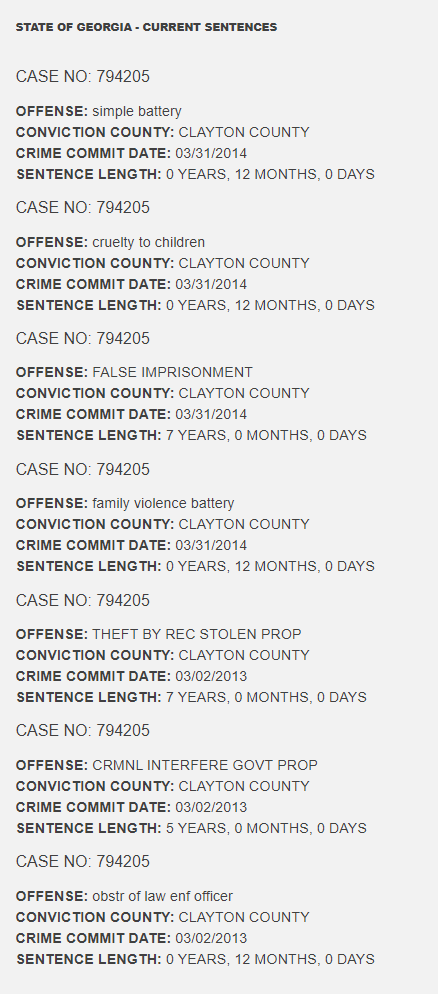The image size is (438, 994).
Task: Click the 5 YEARS sentence length line
Action: pos(191,828)
